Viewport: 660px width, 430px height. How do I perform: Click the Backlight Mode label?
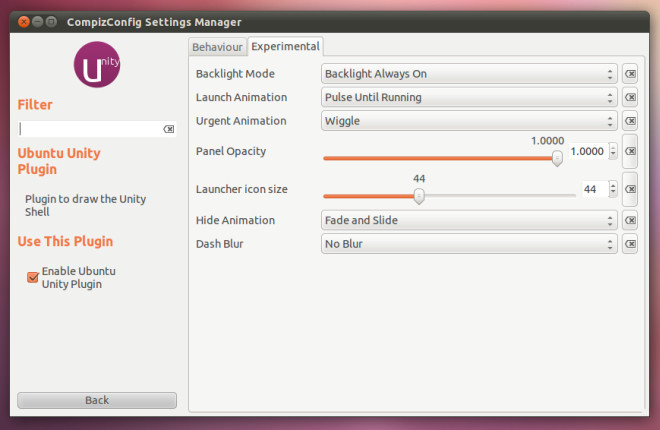pos(235,74)
